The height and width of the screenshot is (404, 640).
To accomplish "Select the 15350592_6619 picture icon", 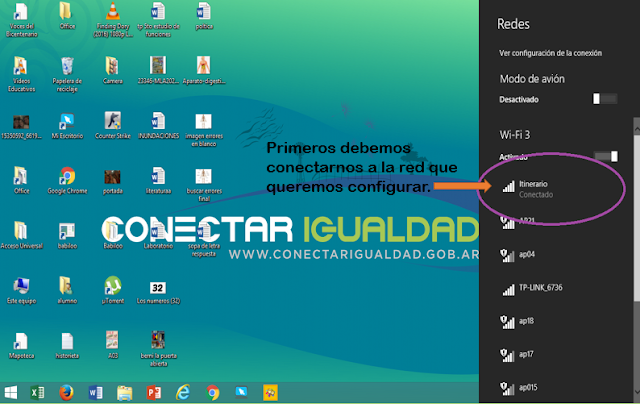I will (x=21, y=126).
